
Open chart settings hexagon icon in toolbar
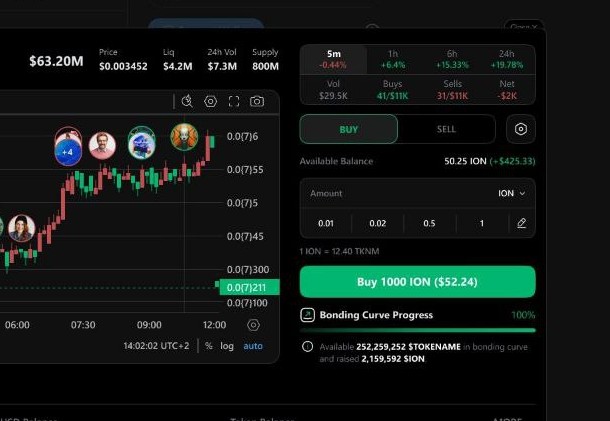210,102
